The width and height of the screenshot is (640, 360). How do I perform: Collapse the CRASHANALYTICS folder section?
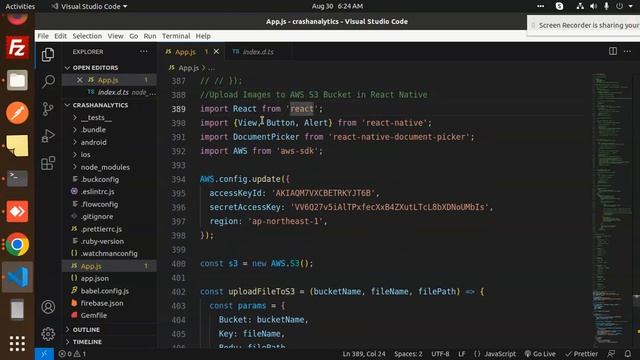click(100, 105)
